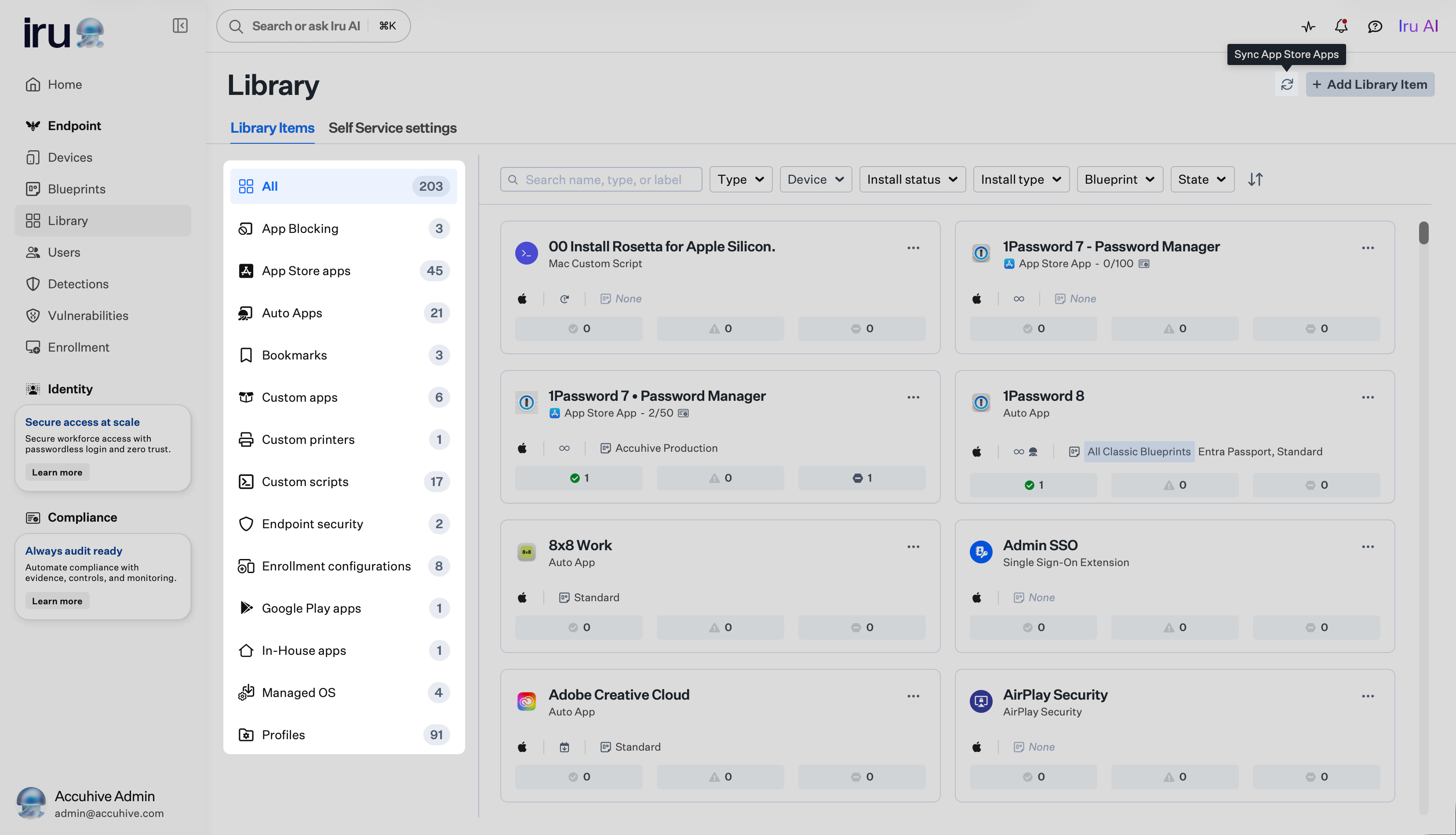Select Bookmarks category
Viewport: 1456px width, 835px height.
coord(343,355)
